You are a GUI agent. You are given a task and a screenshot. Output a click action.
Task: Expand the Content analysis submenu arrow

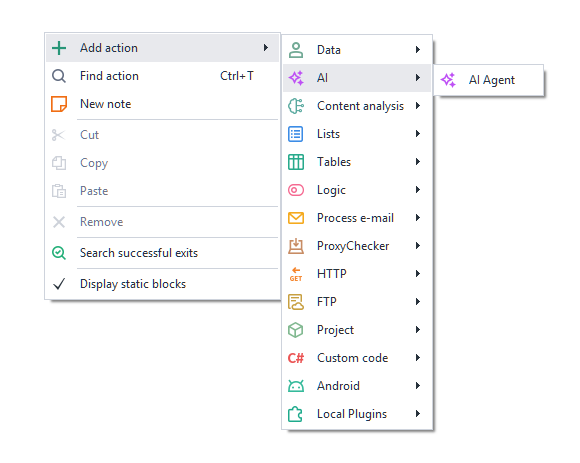point(418,106)
